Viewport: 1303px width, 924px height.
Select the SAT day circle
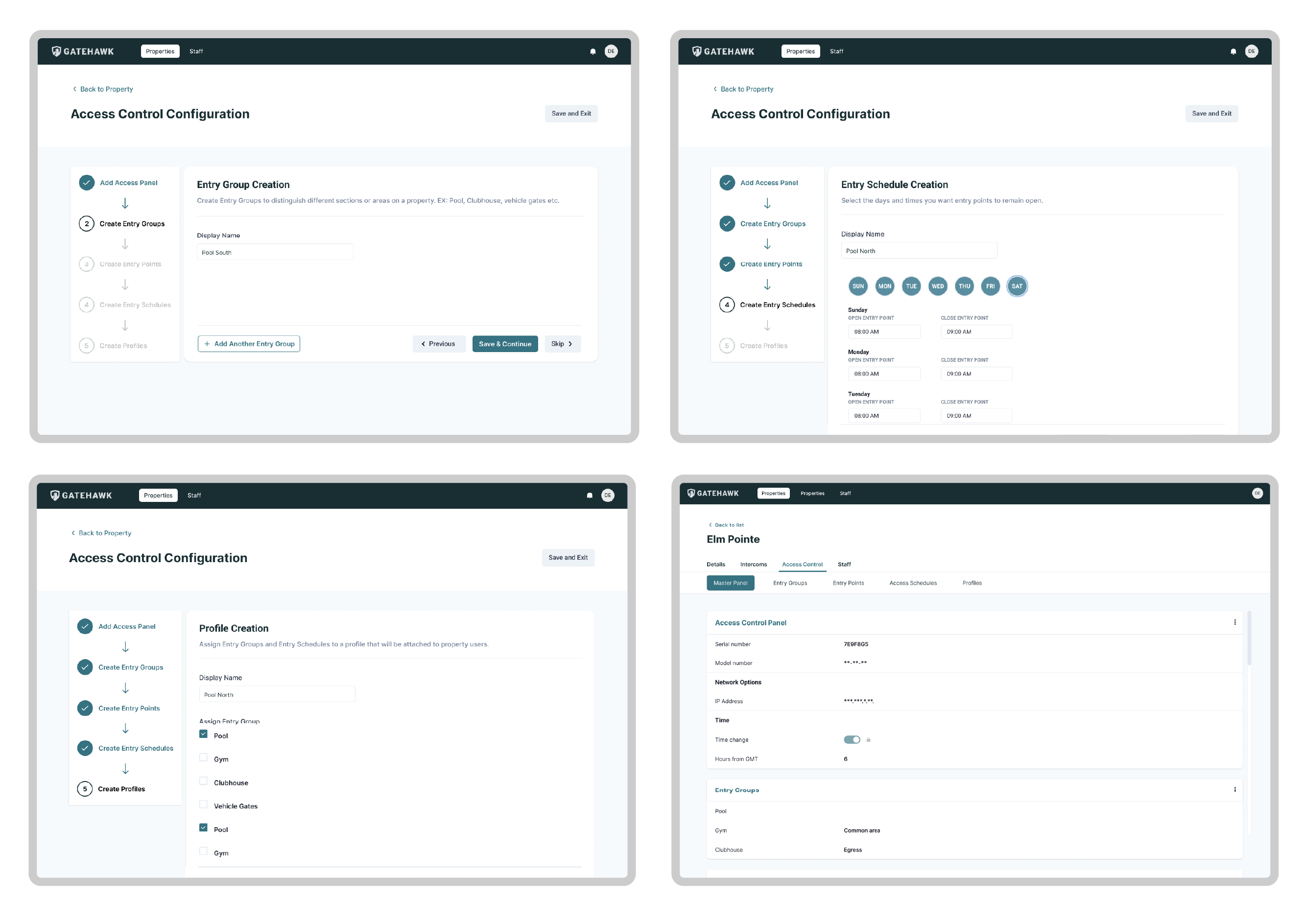pyautogui.click(x=1017, y=286)
